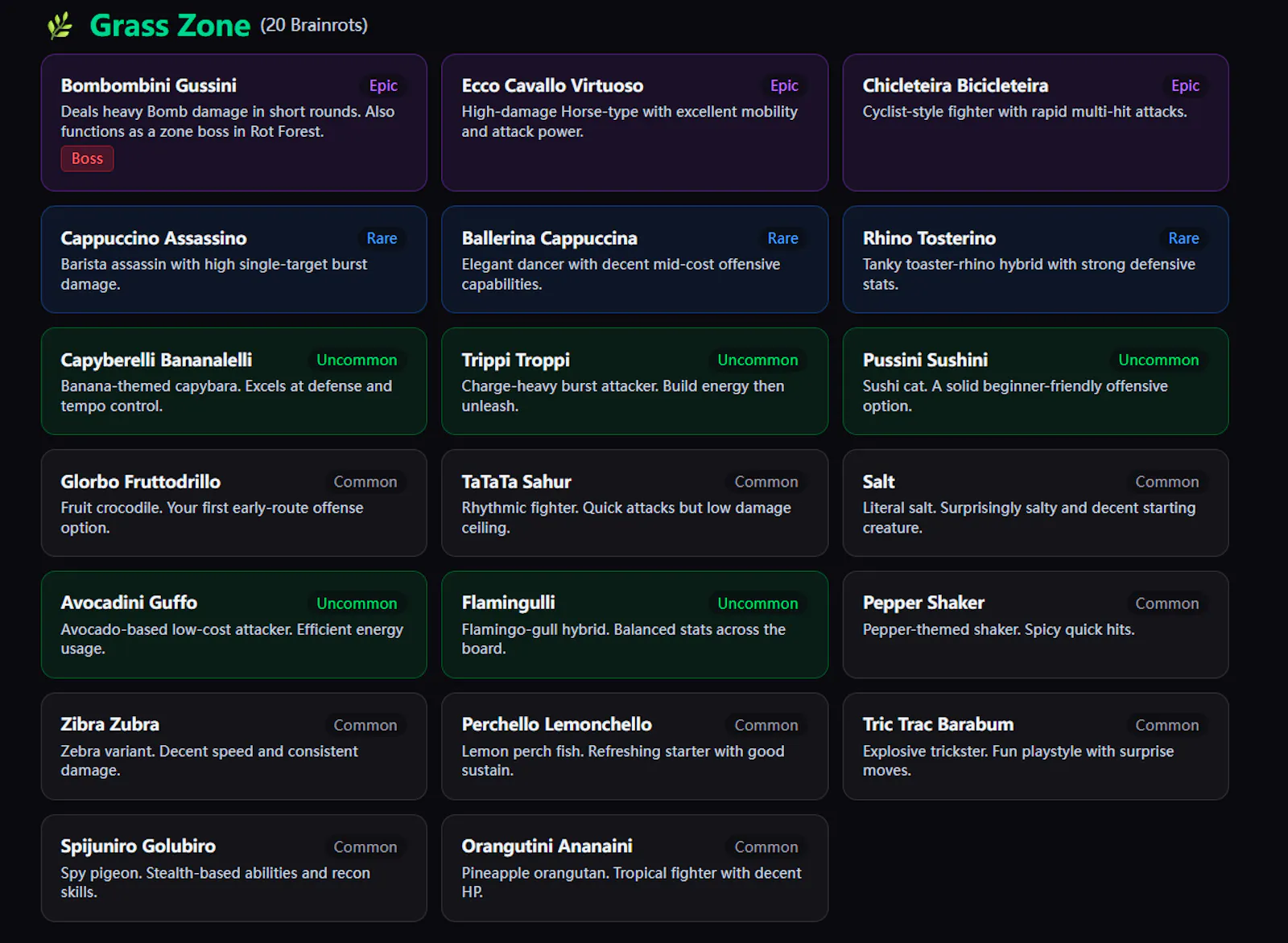This screenshot has width=1288, height=943.
Task: Click Common badge on Spijuniro Golubiro
Action: click(x=365, y=847)
